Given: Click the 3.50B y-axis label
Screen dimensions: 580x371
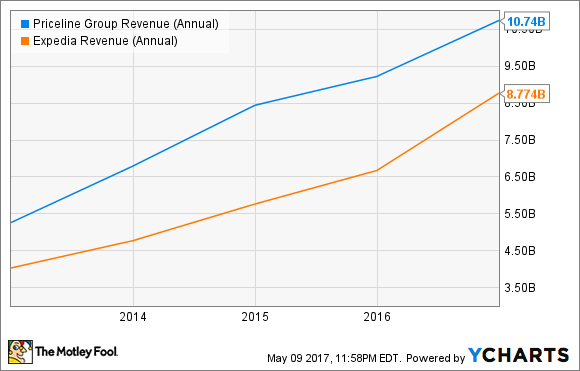Looking at the screenshot, I should [x=520, y=288].
